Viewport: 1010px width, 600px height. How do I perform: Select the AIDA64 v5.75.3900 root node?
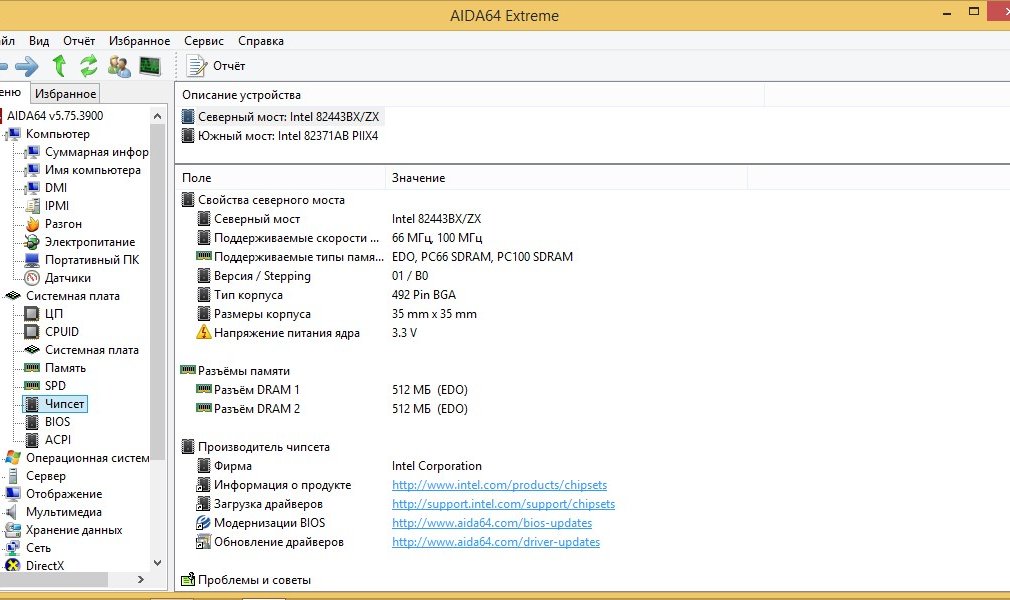point(55,116)
